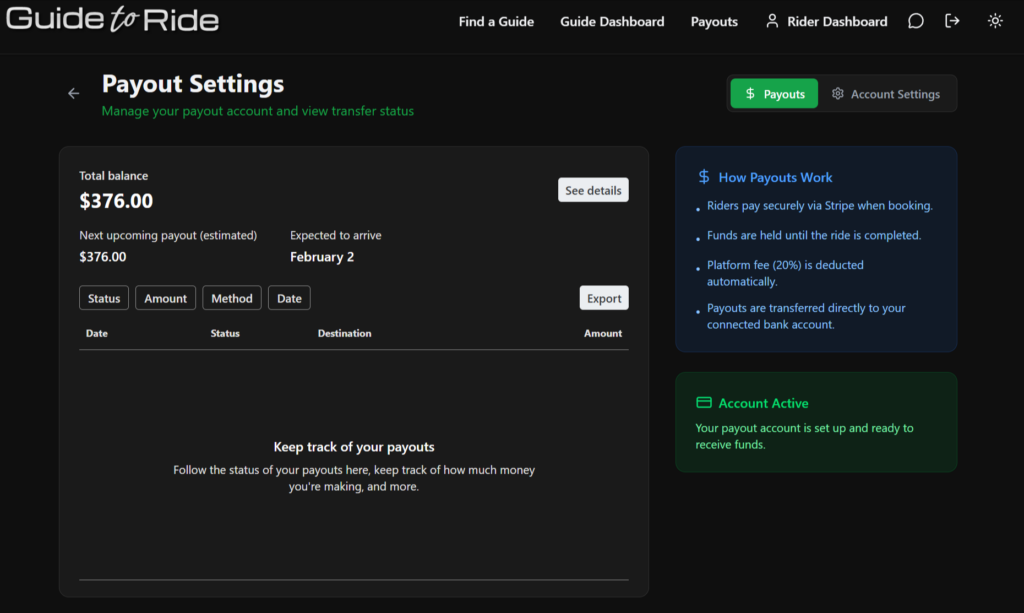The width and height of the screenshot is (1024, 613).
Task: Go to Find a Guide page
Action: 496,21
